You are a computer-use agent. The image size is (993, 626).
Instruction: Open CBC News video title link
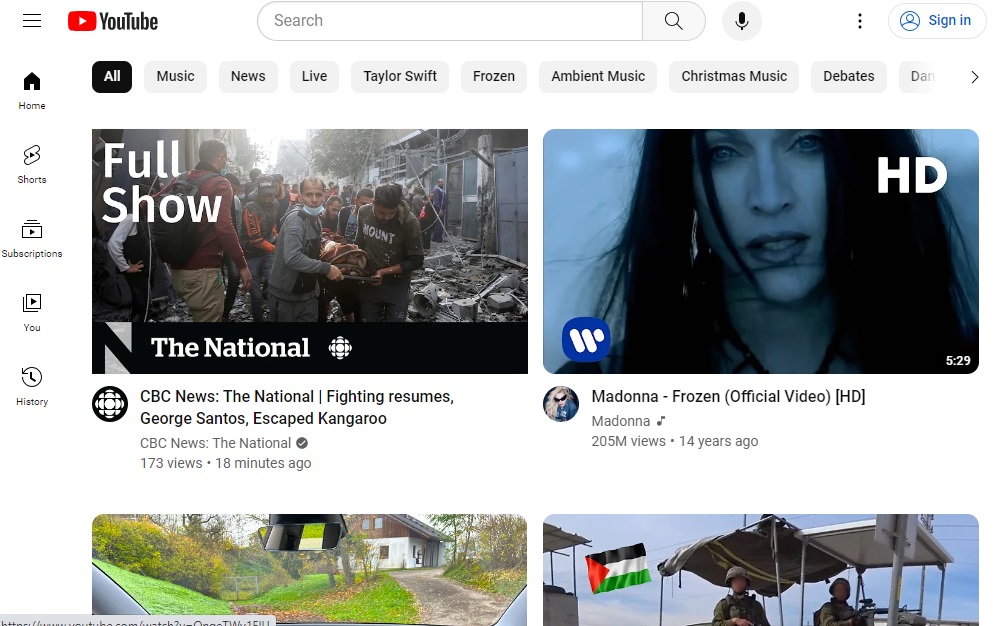pos(297,407)
